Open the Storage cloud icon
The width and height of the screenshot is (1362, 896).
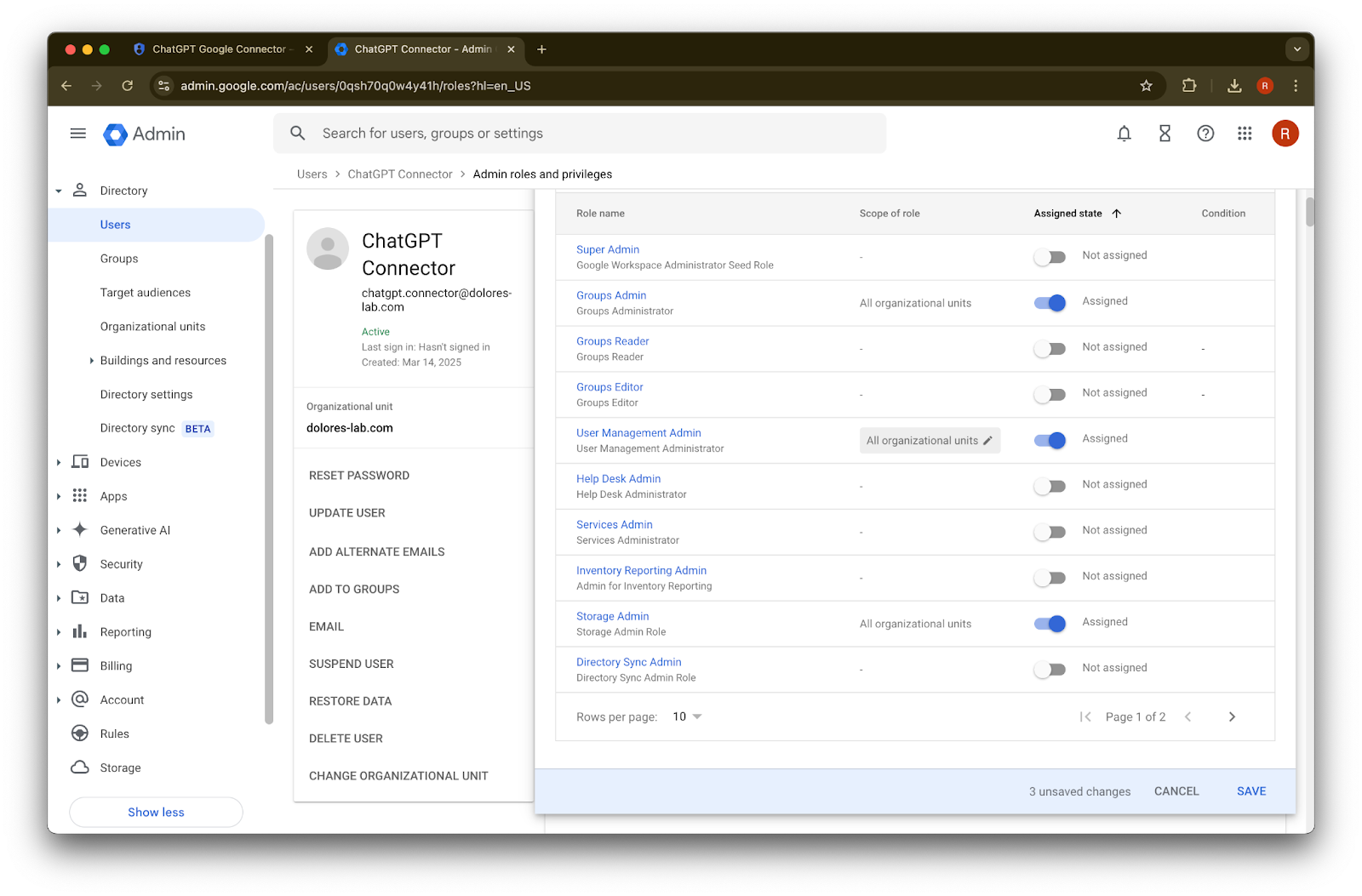80,768
